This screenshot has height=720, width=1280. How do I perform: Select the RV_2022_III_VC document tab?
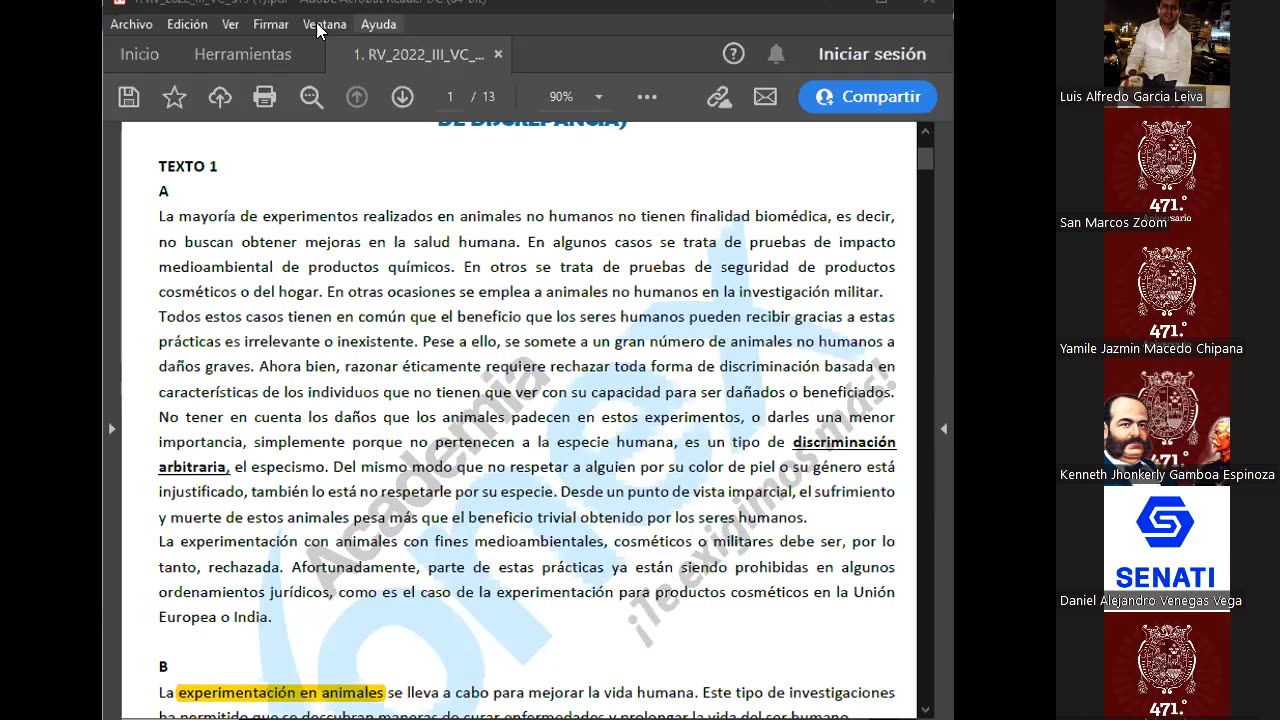[x=418, y=54]
